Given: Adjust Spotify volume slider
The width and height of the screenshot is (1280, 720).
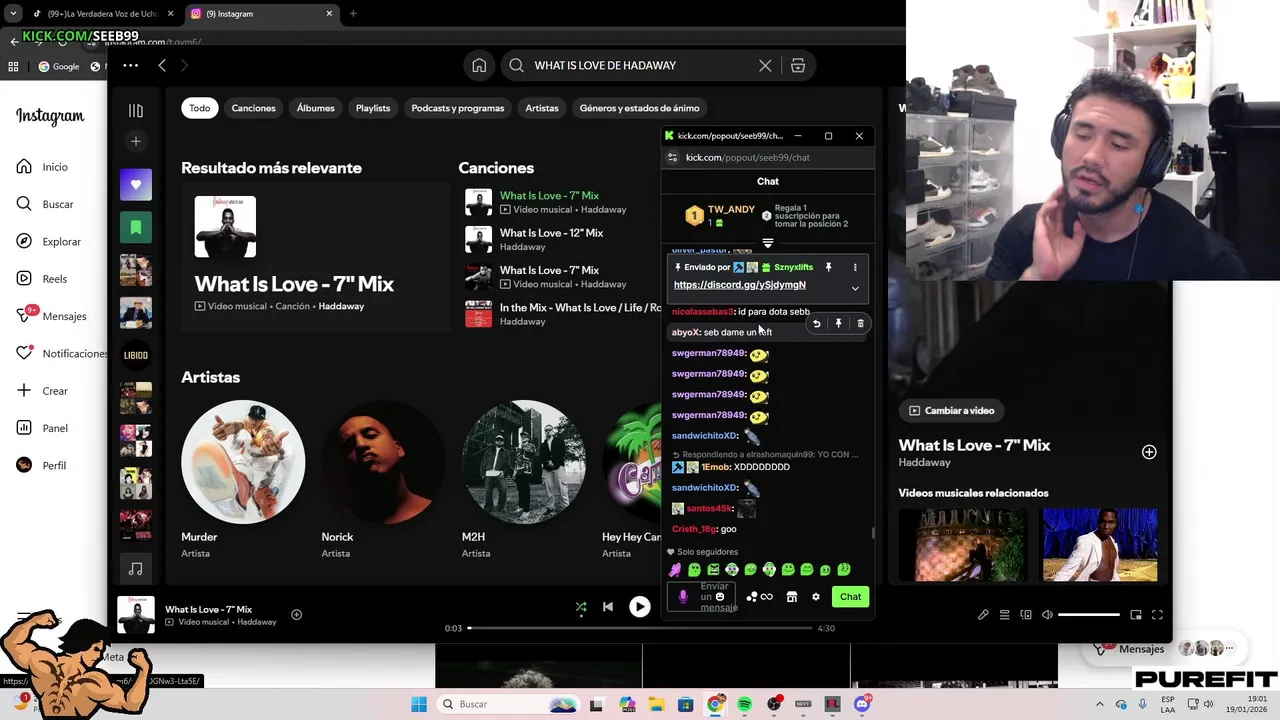Looking at the screenshot, I should click(x=1089, y=615).
